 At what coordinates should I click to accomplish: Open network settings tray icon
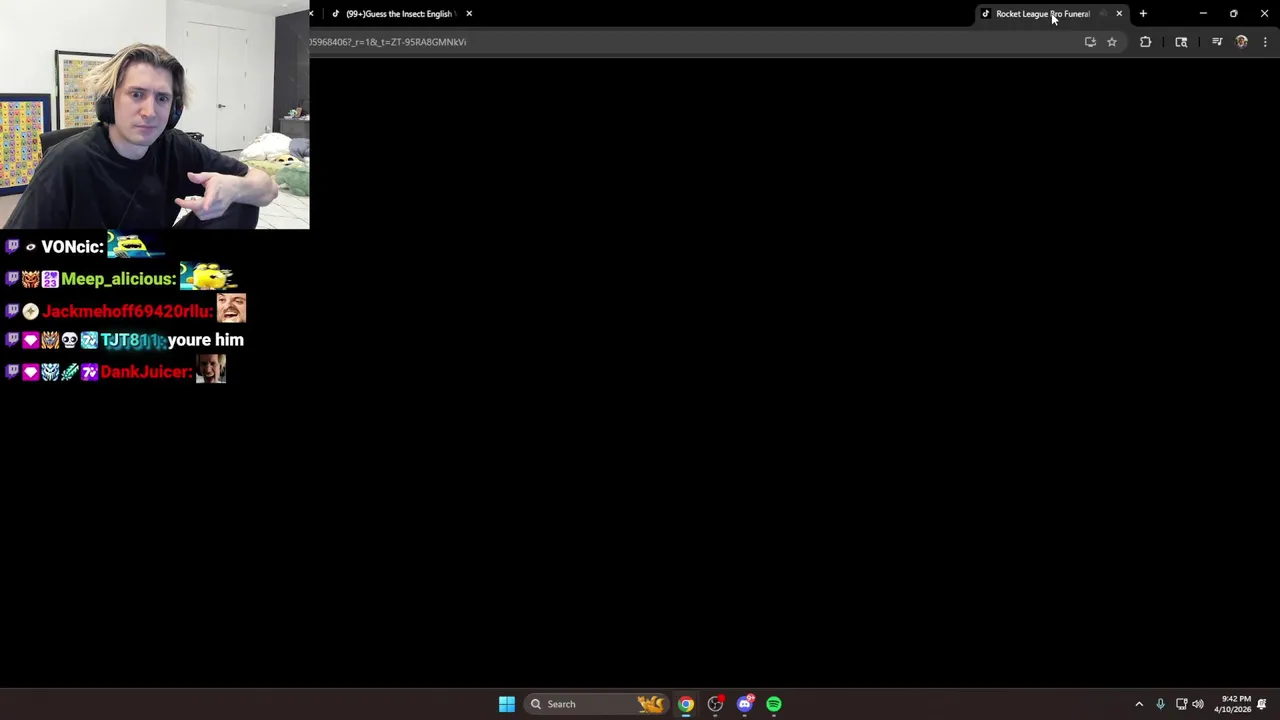[1181, 704]
